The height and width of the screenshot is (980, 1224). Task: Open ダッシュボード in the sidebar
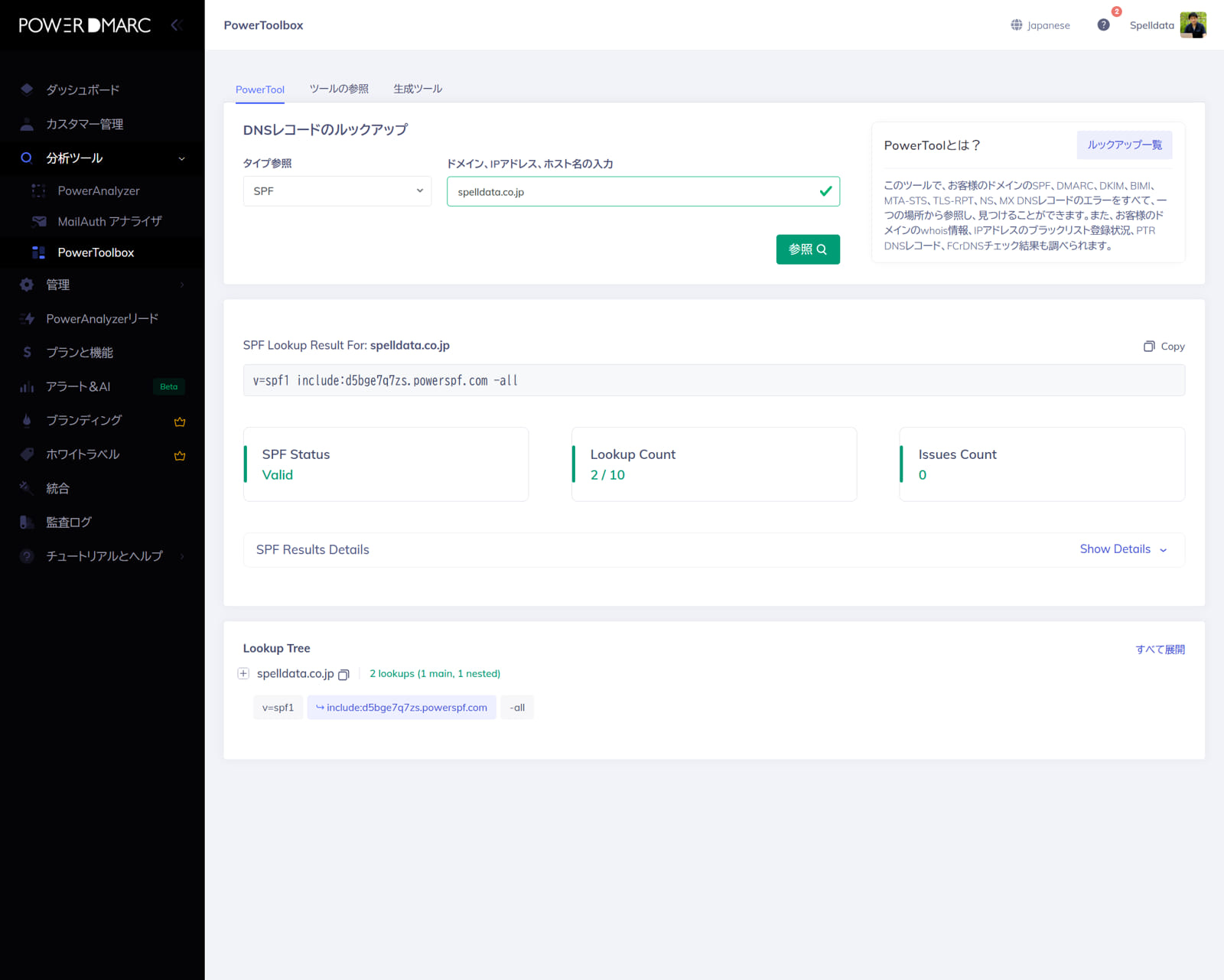[83, 90]
